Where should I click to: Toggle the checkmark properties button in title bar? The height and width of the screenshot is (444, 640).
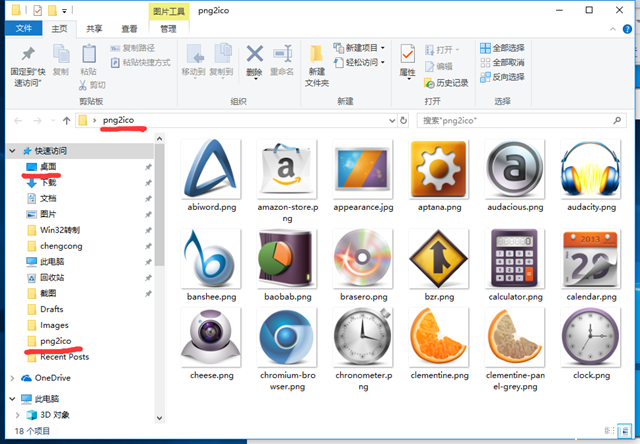(x=37, y=11)
